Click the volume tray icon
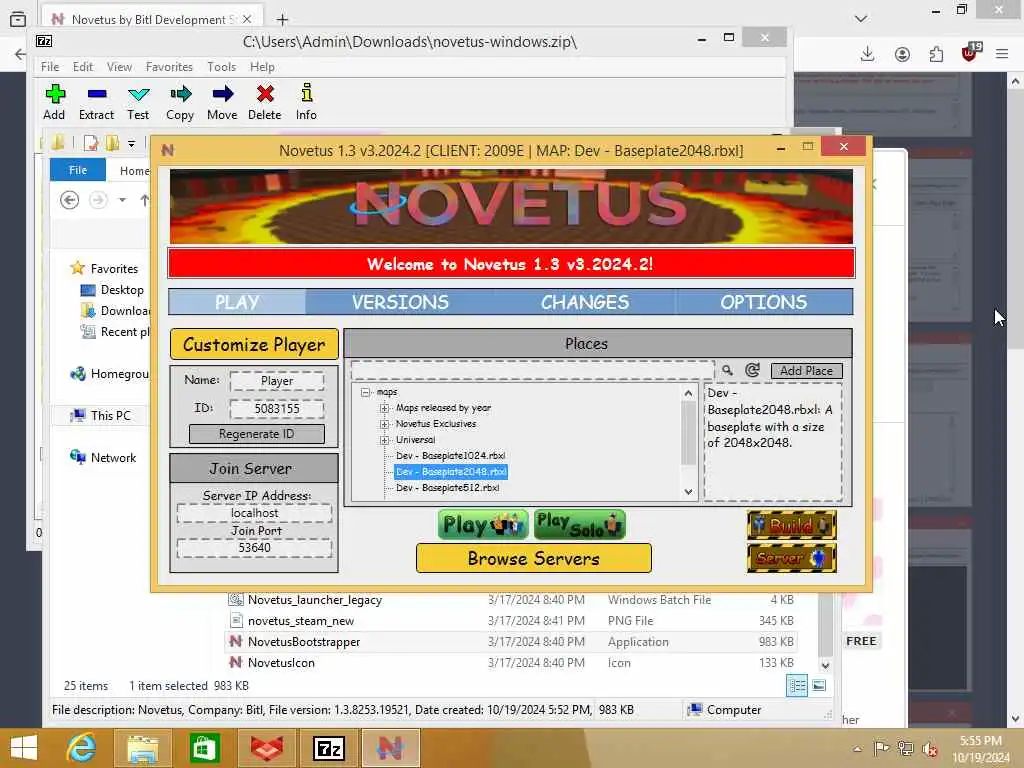Image resolution: width=1024 pixels, height=768 pixels. 929,749
